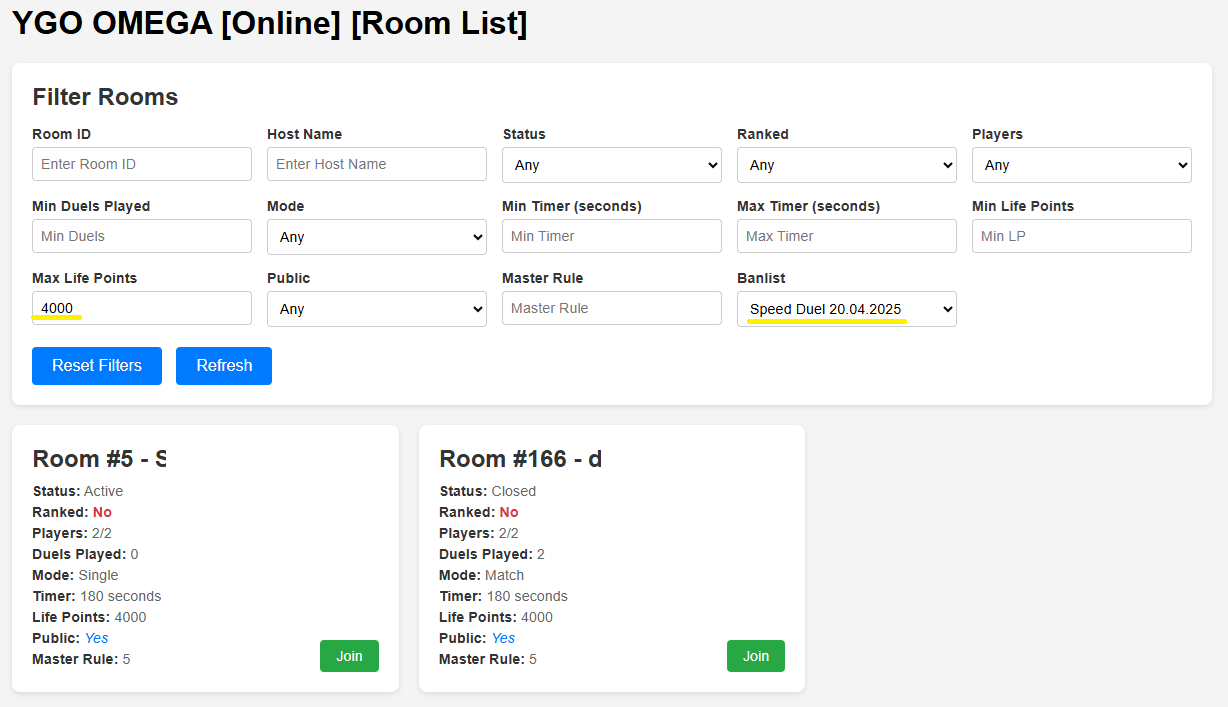Open the Banlist dropdown showing Speed Duel 20.04.2025
The width and height of the screenshot is (1228, 707).
(847, 309)
